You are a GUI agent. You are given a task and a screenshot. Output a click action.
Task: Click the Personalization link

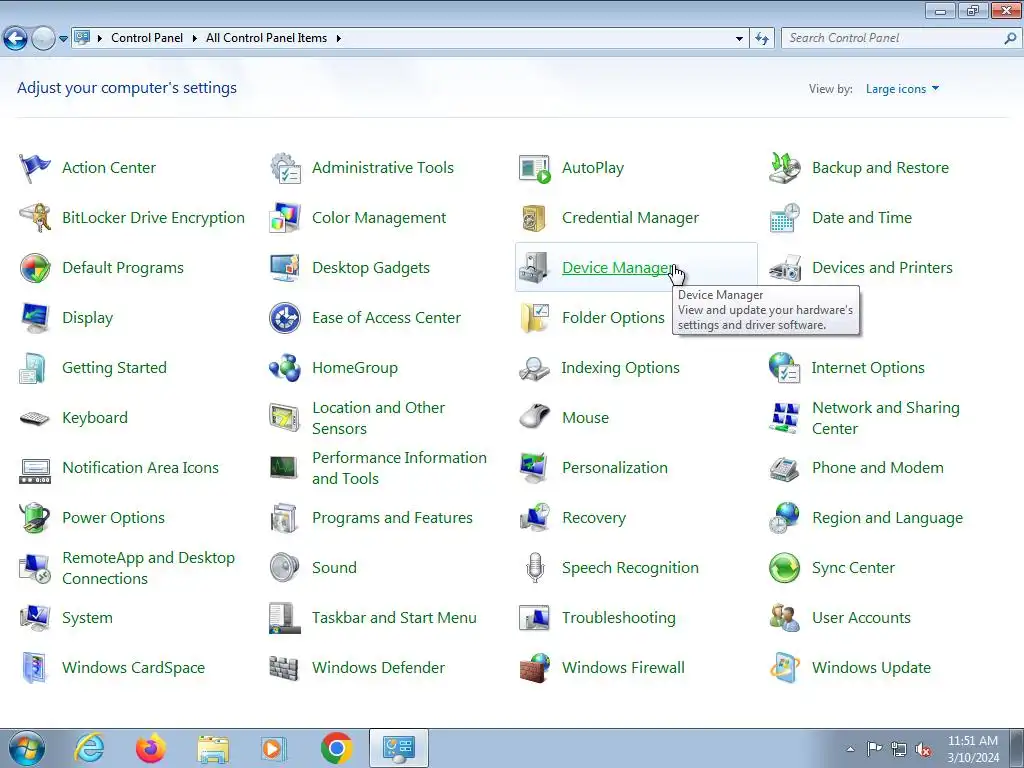[615, 468]
